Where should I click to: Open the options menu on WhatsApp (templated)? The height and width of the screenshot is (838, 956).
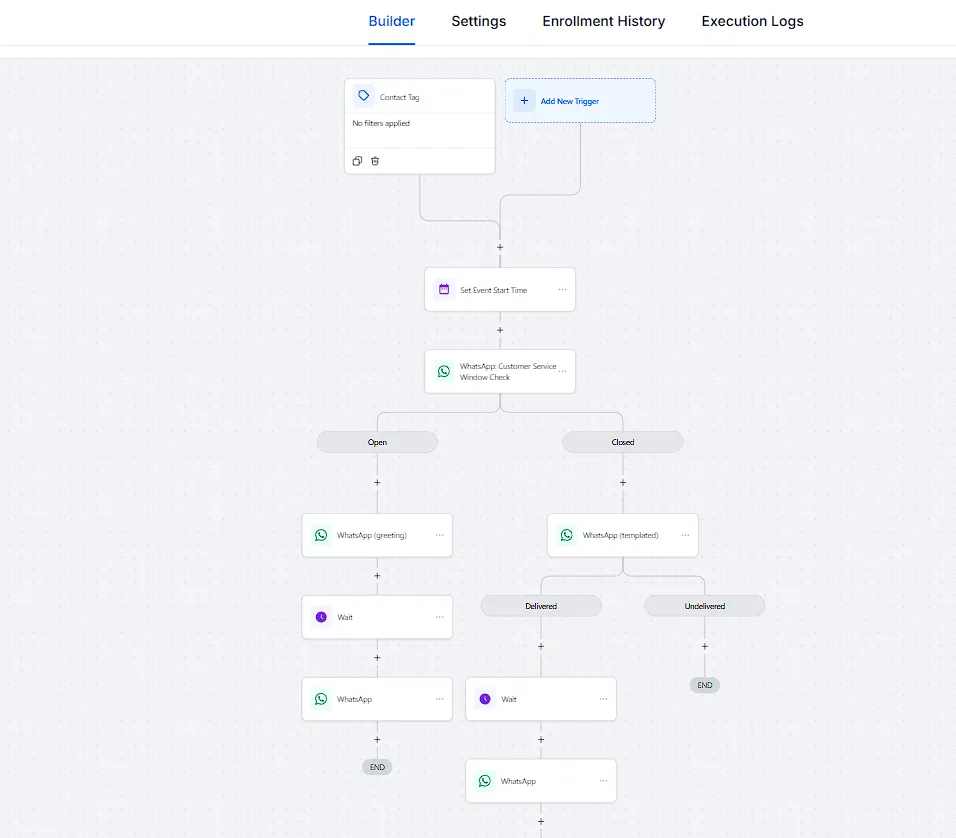(x=685, y=535)
